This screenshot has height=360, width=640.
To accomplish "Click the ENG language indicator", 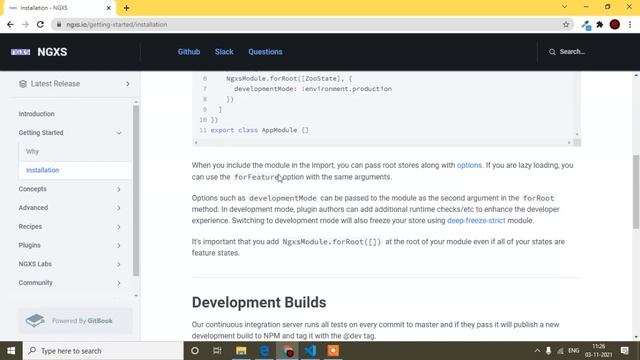I will click(x=573, y=351).
